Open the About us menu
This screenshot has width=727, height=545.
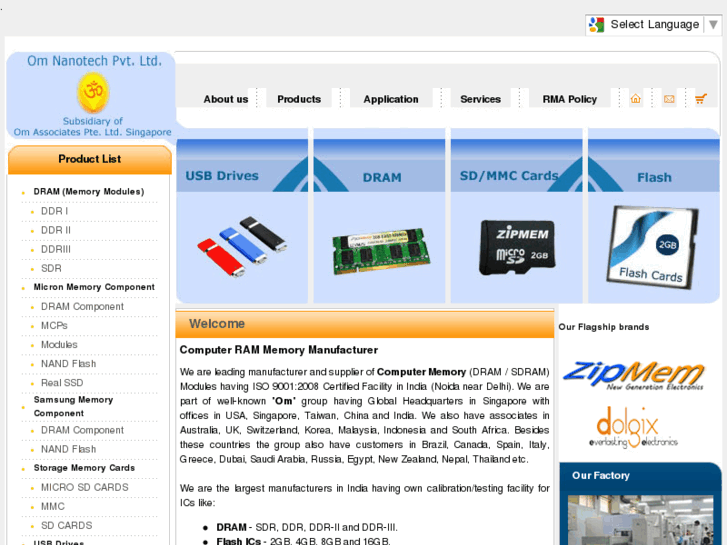[226, 99]
